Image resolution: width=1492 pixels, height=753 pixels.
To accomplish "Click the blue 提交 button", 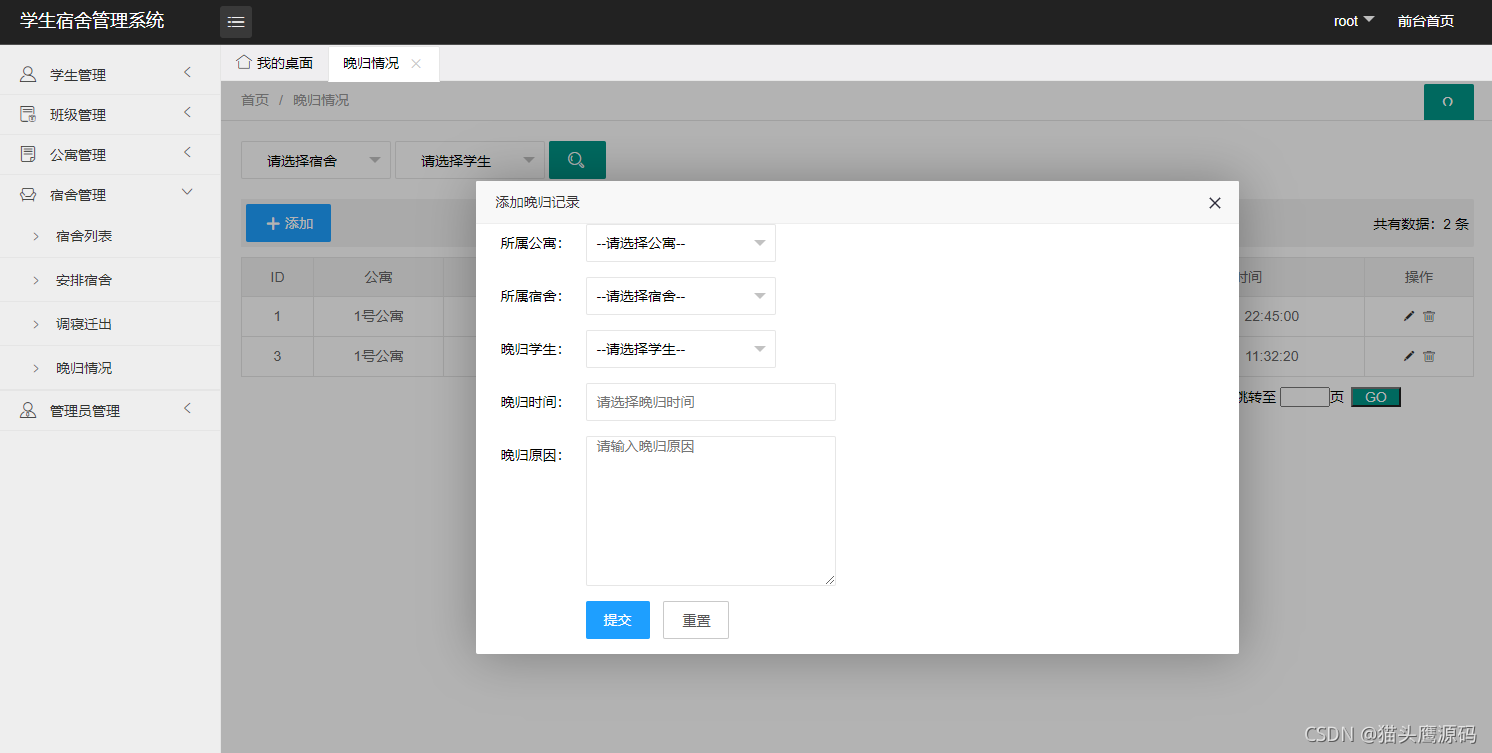I will (x=618, y=620).
